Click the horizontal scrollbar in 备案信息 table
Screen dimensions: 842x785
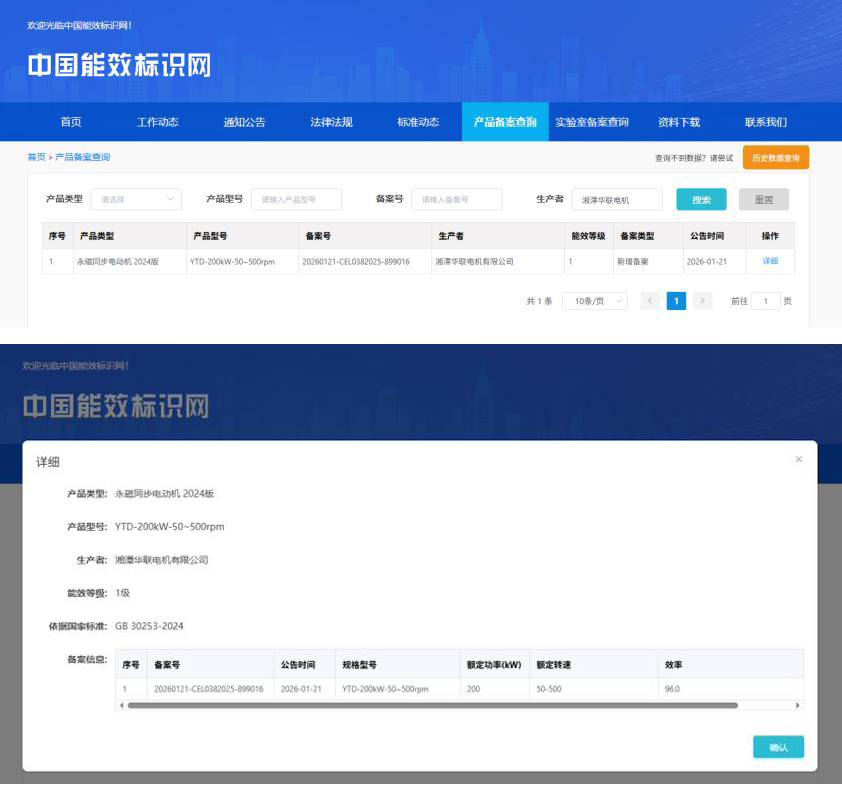point(432,706)
